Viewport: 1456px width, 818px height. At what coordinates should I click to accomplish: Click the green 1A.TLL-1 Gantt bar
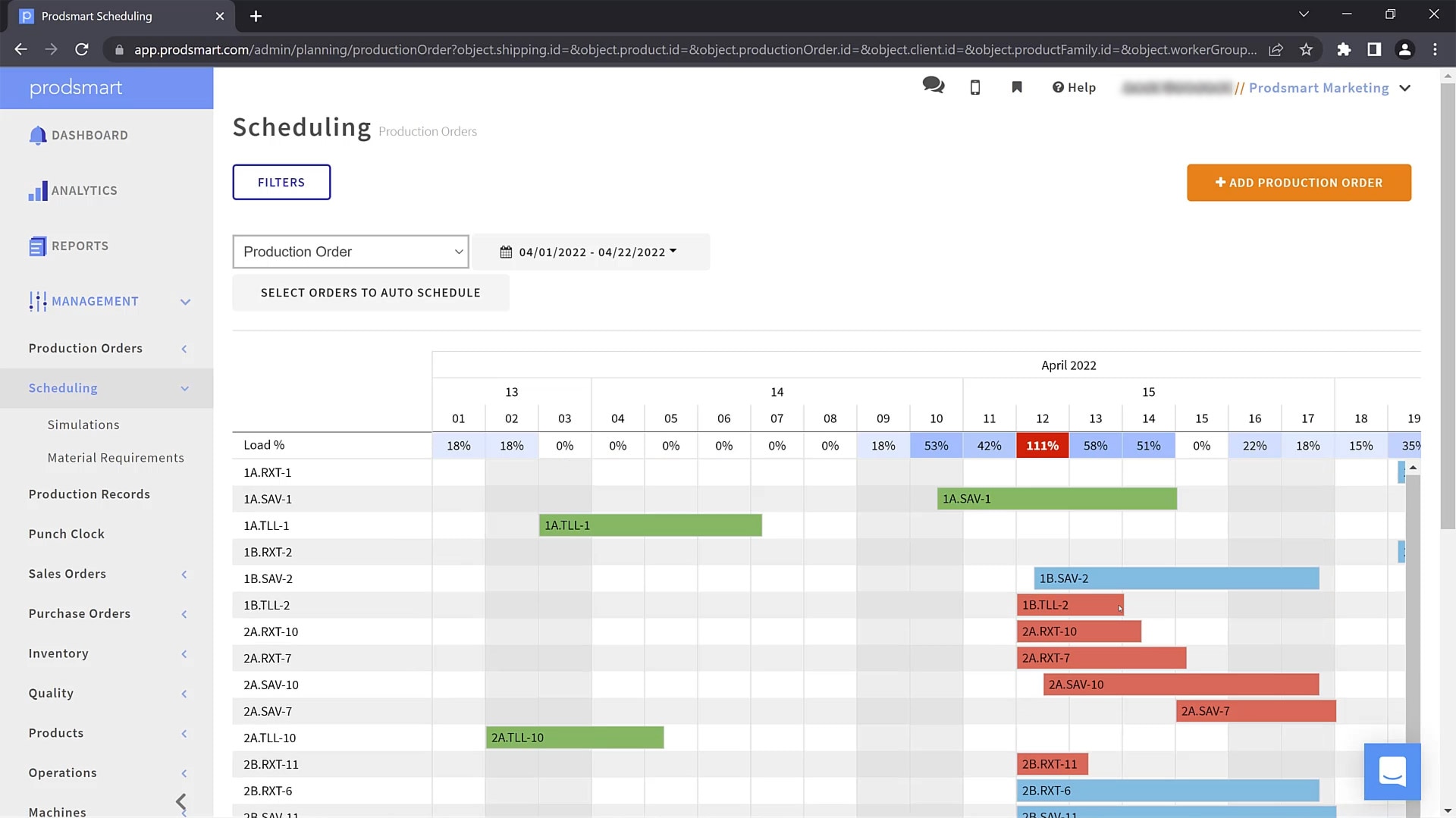click(x=650, y=525)
